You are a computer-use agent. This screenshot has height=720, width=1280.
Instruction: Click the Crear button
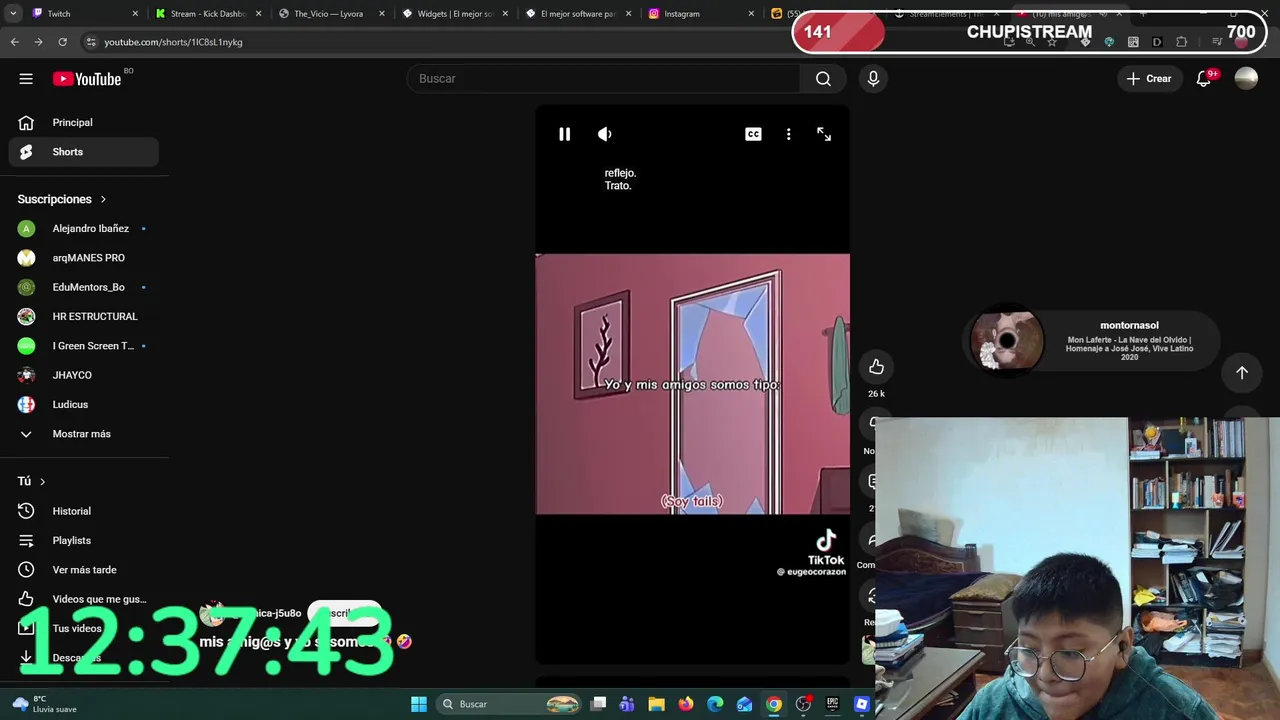1149,79
